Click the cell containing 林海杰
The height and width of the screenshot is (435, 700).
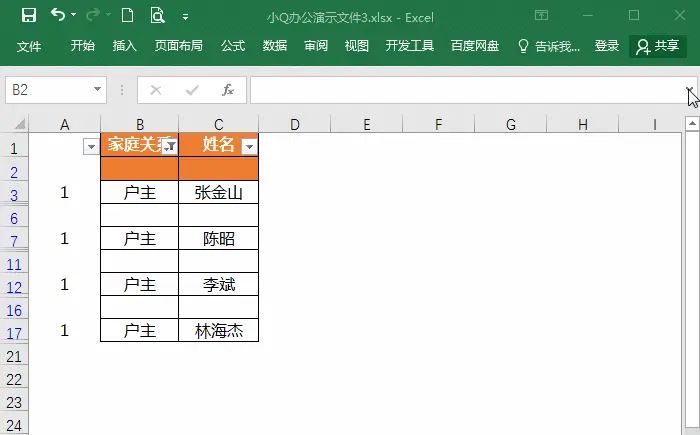218,330
